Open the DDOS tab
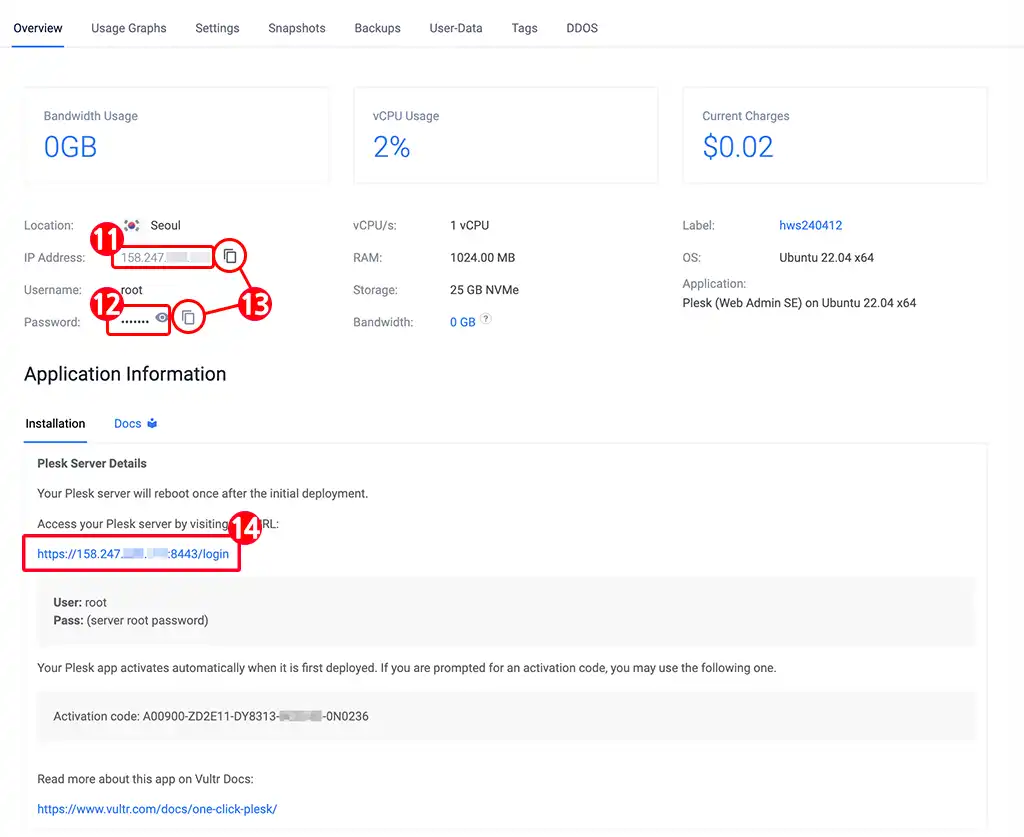Image resolution: width=1024 pixels, height=837 pixels. [x=582, y=28]
